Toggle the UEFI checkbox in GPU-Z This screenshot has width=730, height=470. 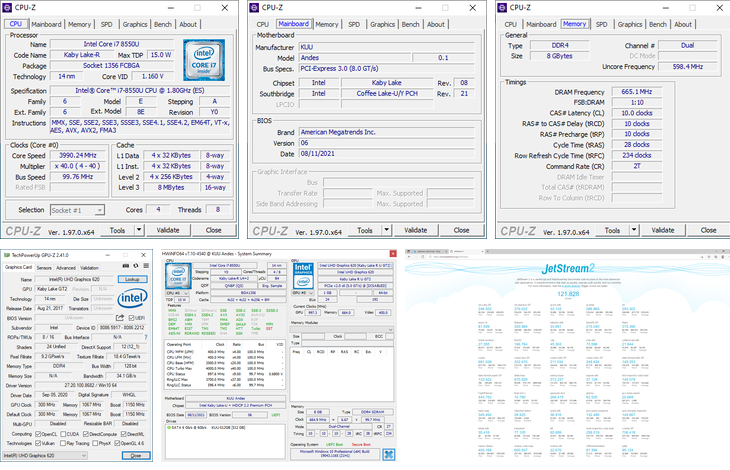[x=131, y=318]
